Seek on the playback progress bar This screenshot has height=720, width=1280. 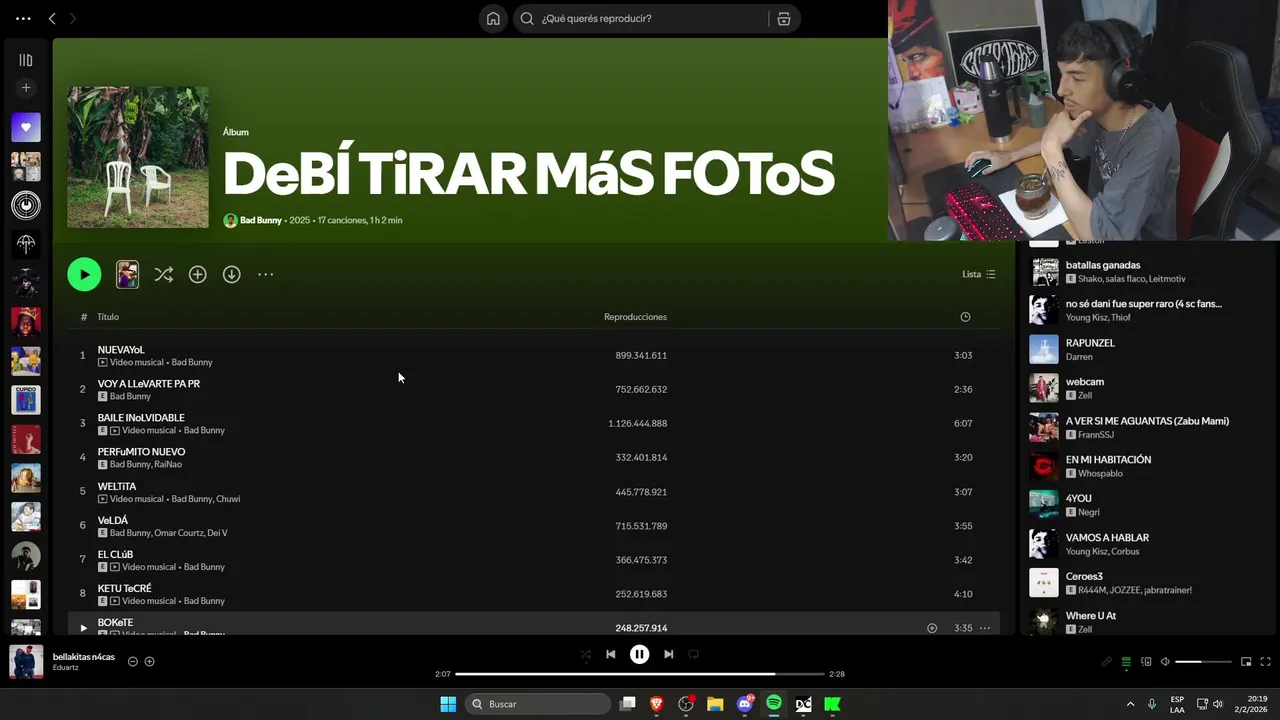pyautogui.click(x=640, y=674)
